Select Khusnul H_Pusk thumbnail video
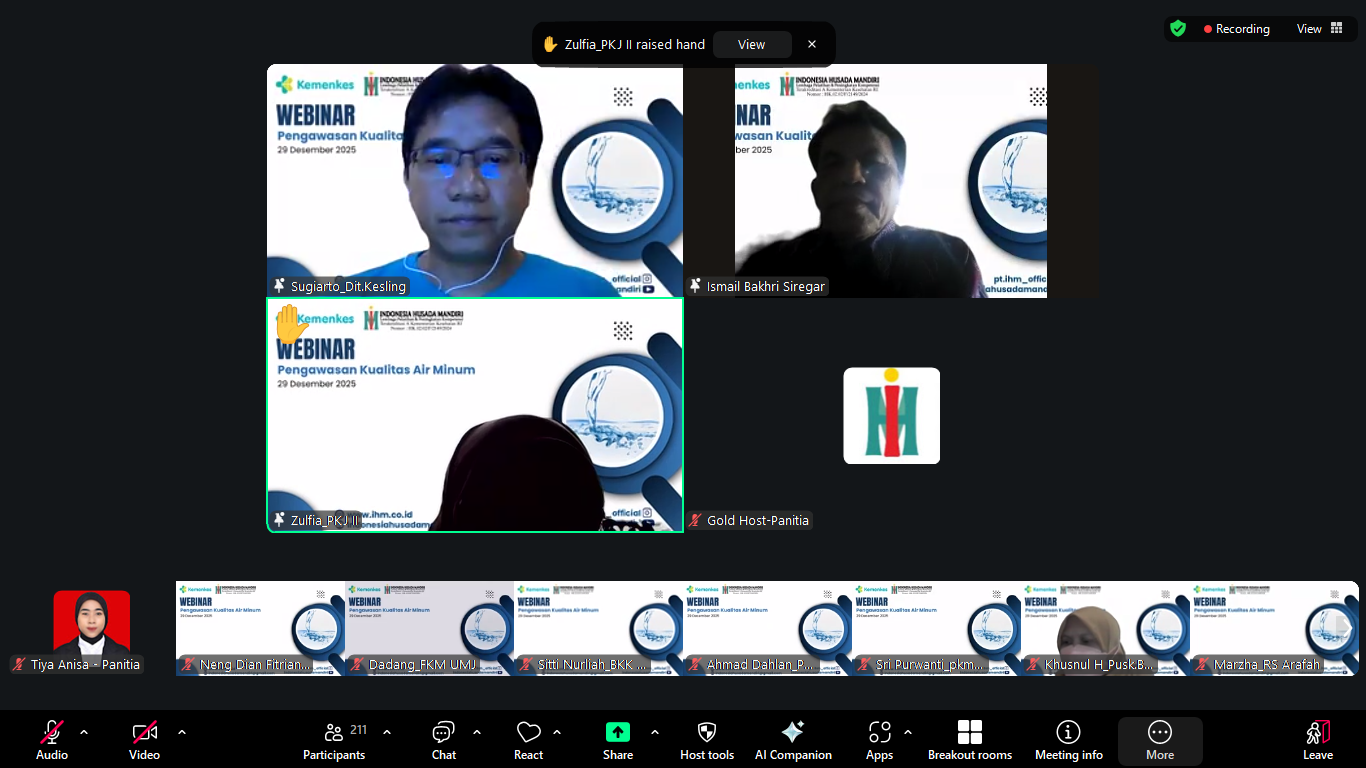1366x768 pixels. tap(1105, 628)
